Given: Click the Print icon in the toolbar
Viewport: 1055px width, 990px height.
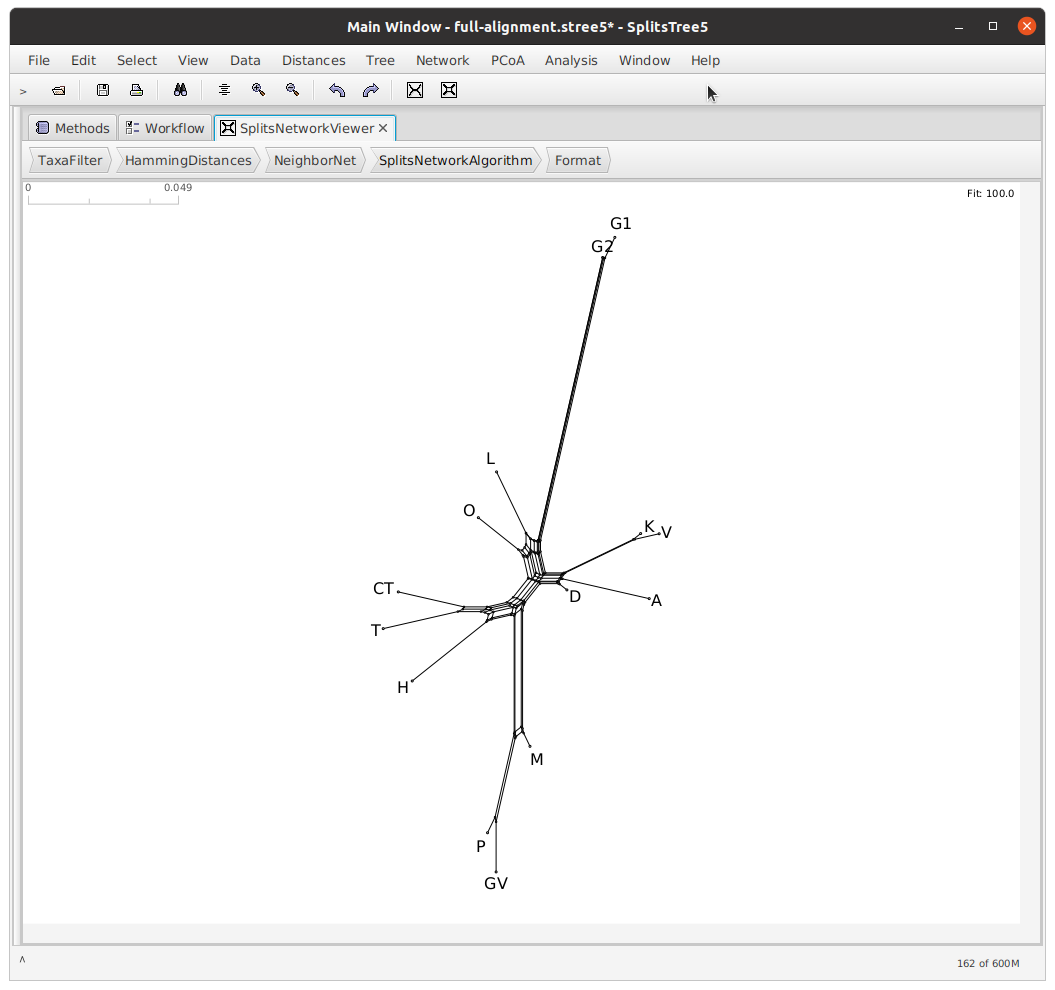Looking at the screenshot, I should [136, 90].
